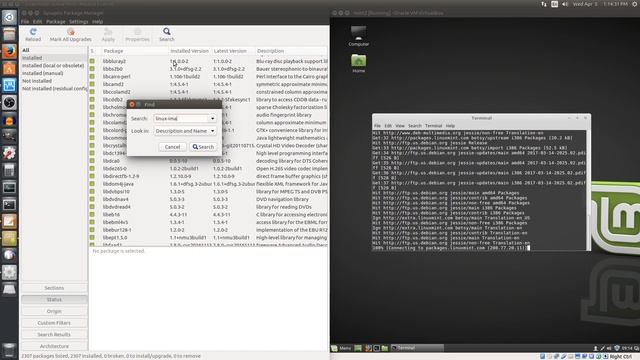Click the Search button in the Find dialog
Screen dimensions: 640x360
point(203,147)
